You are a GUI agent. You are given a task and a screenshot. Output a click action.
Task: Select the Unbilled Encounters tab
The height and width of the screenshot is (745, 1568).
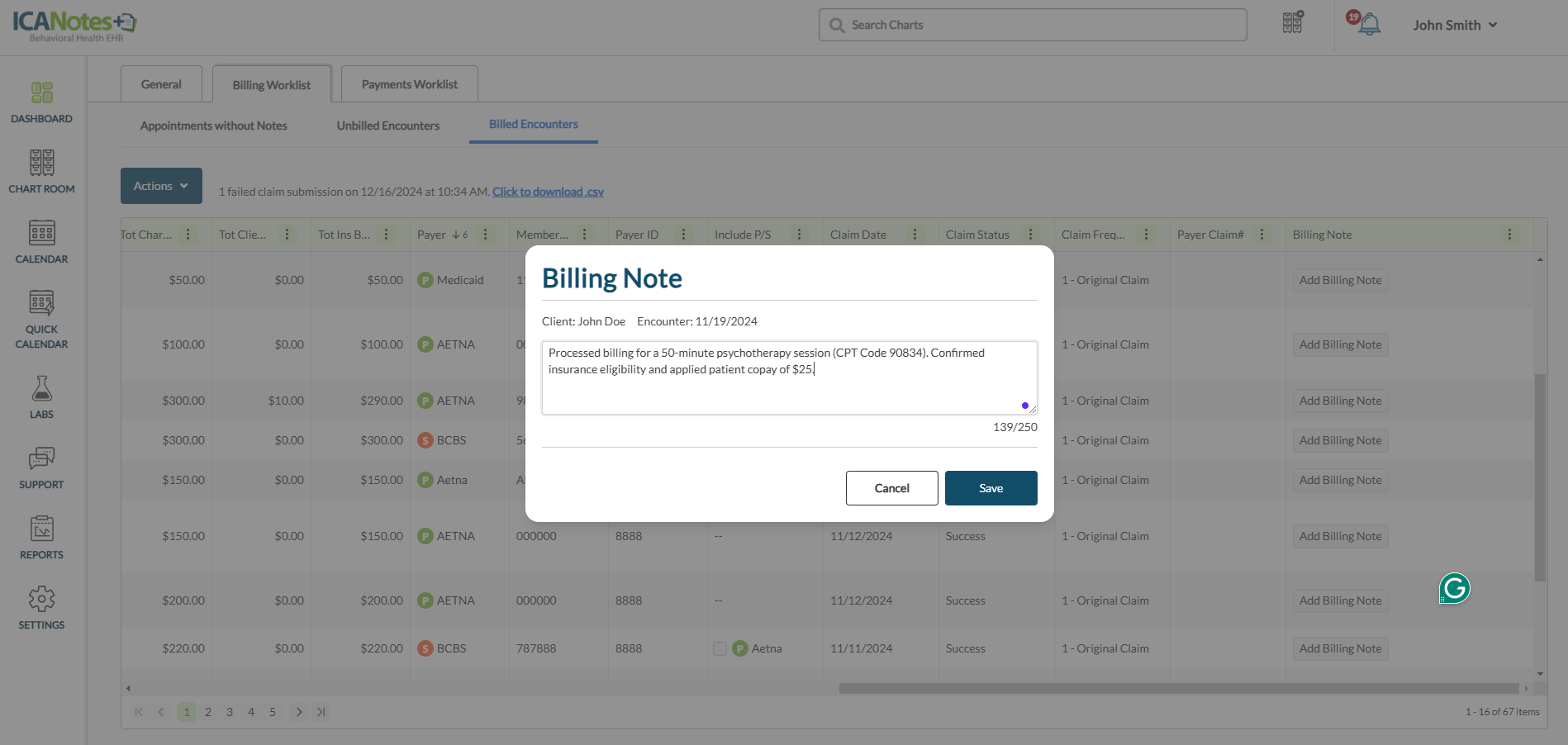click(387, 126)
